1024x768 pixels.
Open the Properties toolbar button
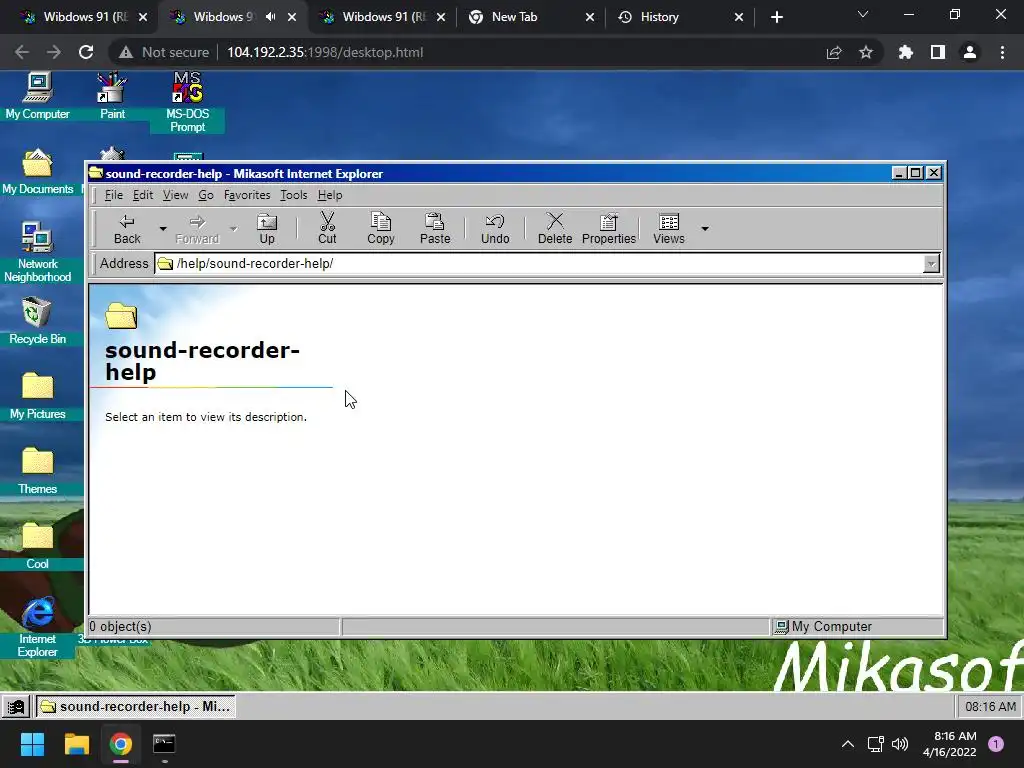pyautogui.click(x=609, y=229)
